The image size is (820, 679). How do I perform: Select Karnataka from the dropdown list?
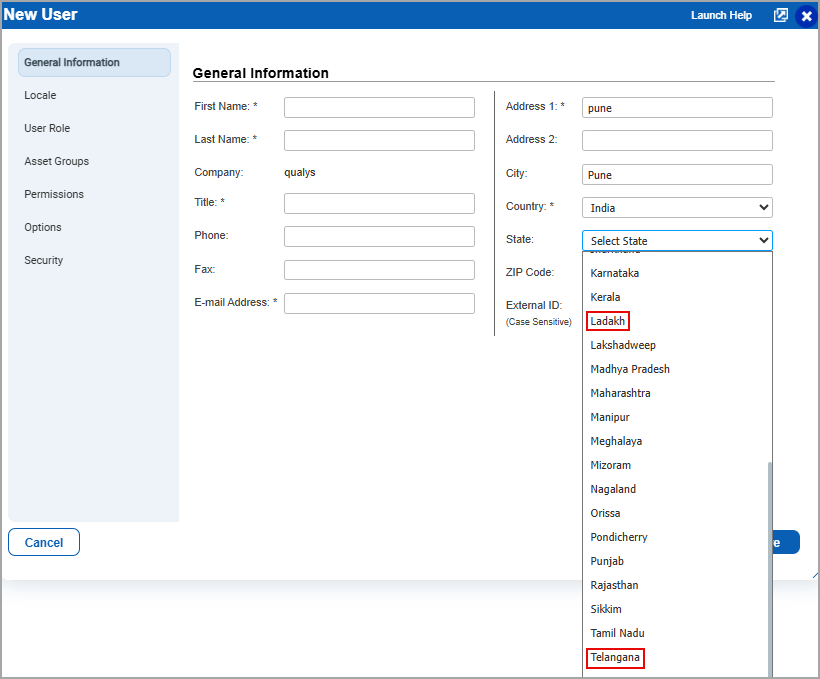tap(614, 273)
